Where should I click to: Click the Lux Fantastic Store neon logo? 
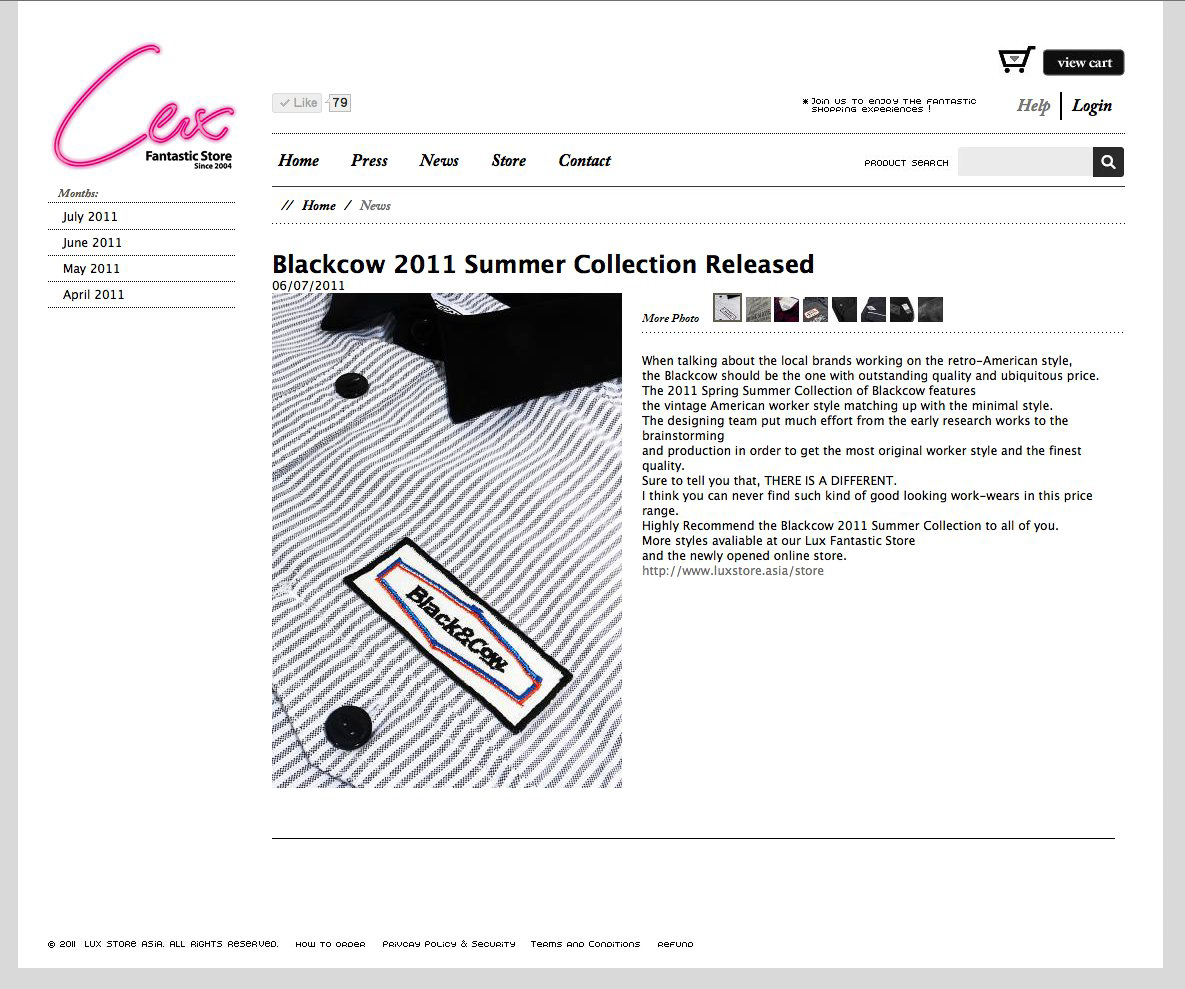(x=144, y=107)
